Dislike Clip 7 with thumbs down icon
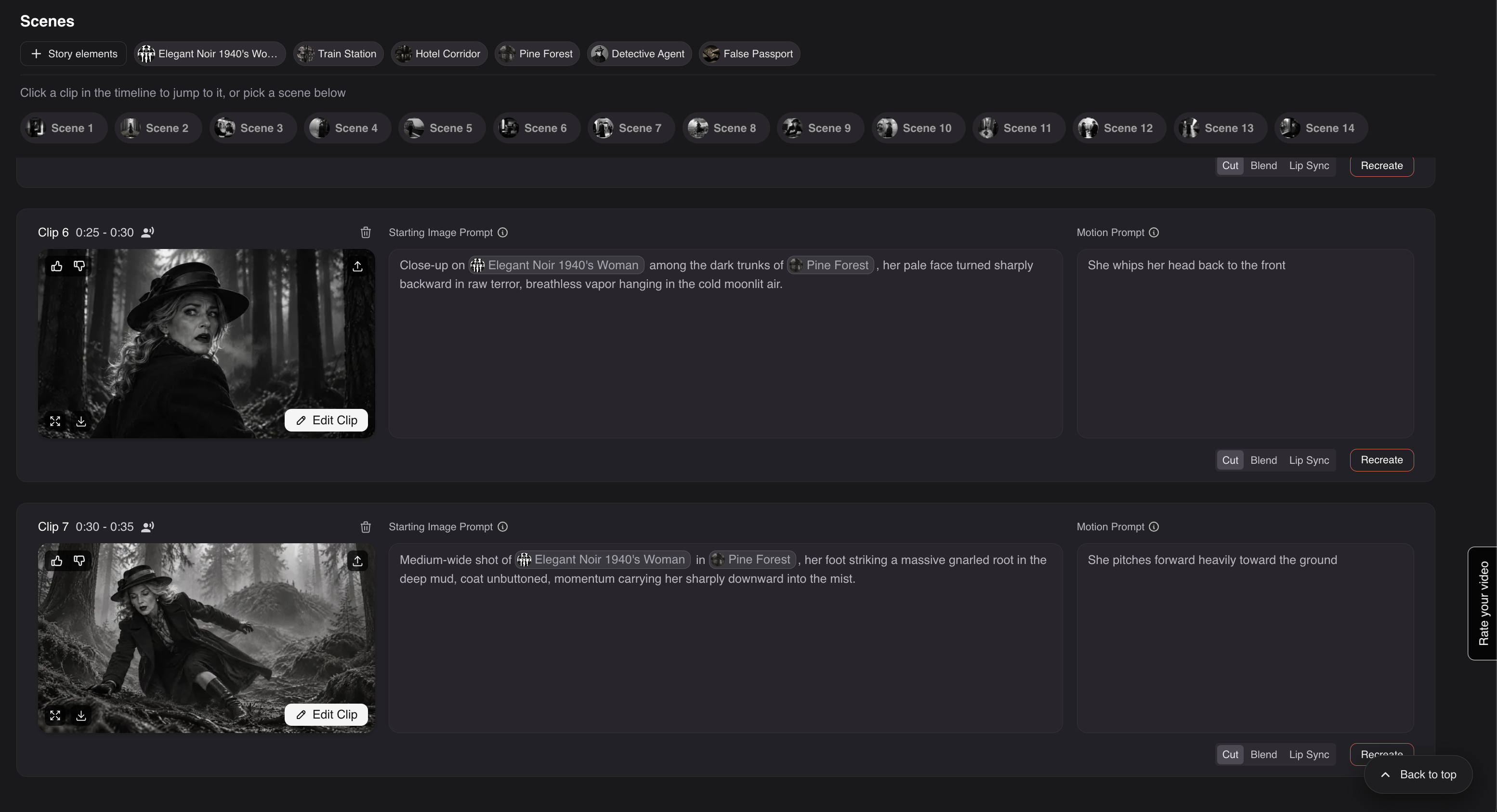 [79, 561]
